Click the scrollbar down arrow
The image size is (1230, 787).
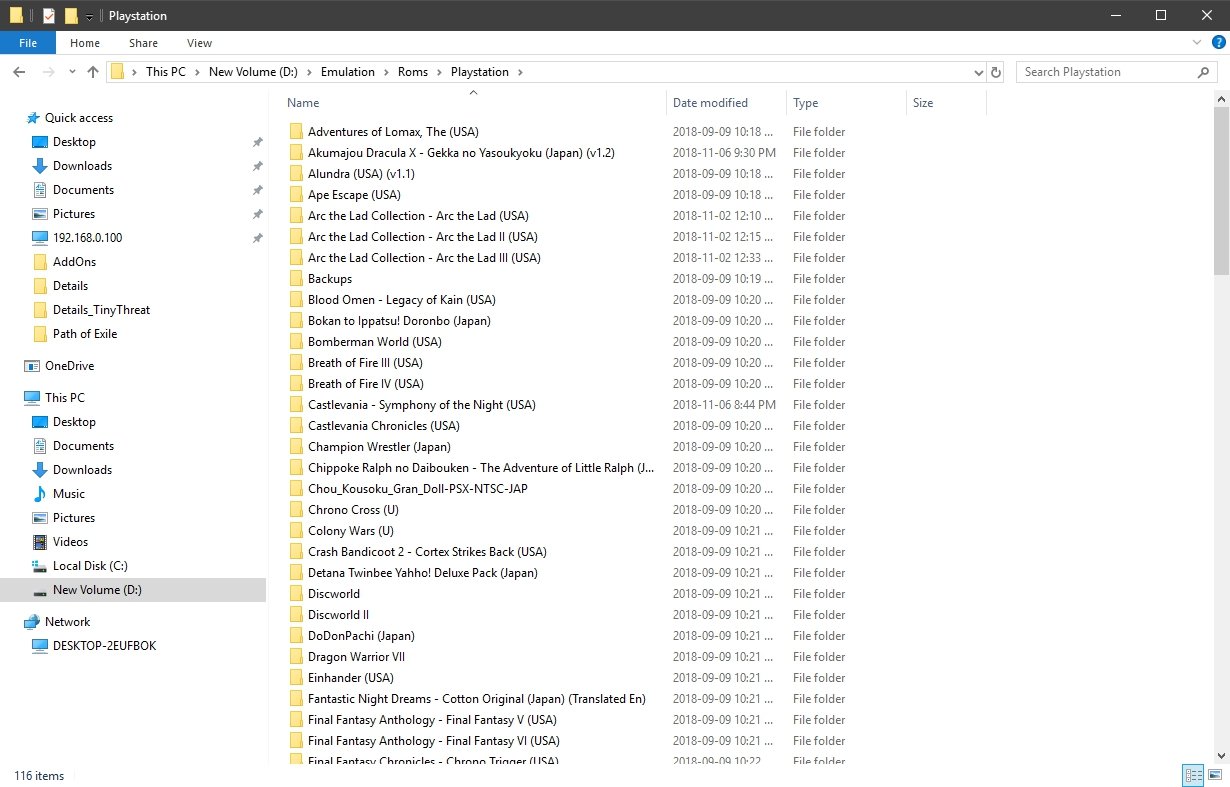[1222, 758]
